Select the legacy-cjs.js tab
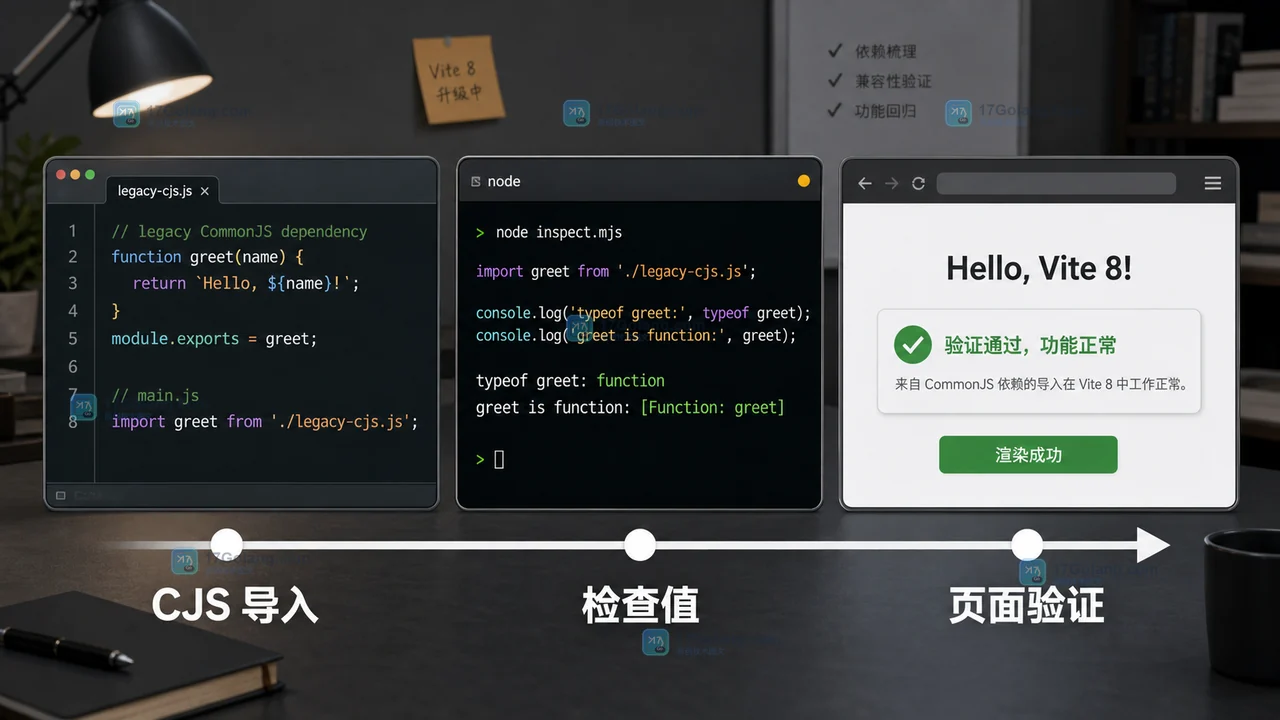 click(x=163, y=190)
